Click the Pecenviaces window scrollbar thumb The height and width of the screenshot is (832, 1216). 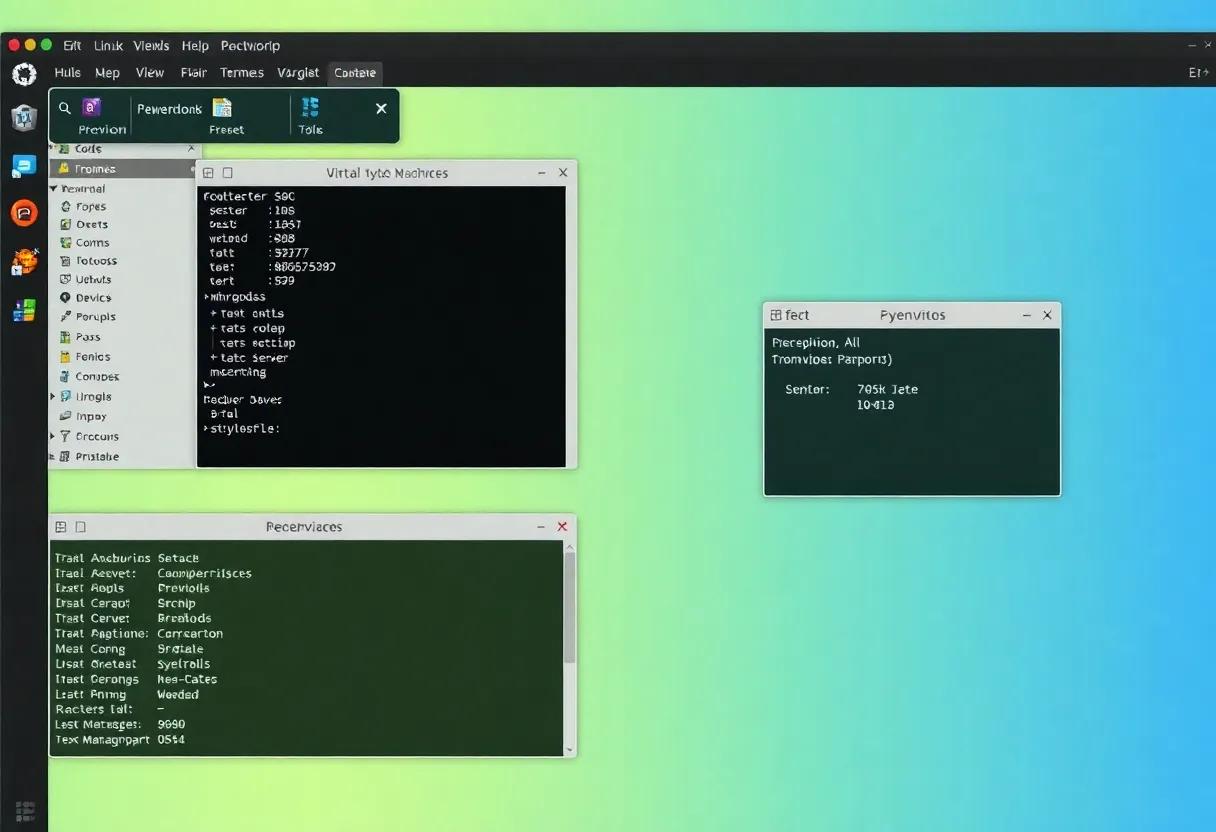570,606
